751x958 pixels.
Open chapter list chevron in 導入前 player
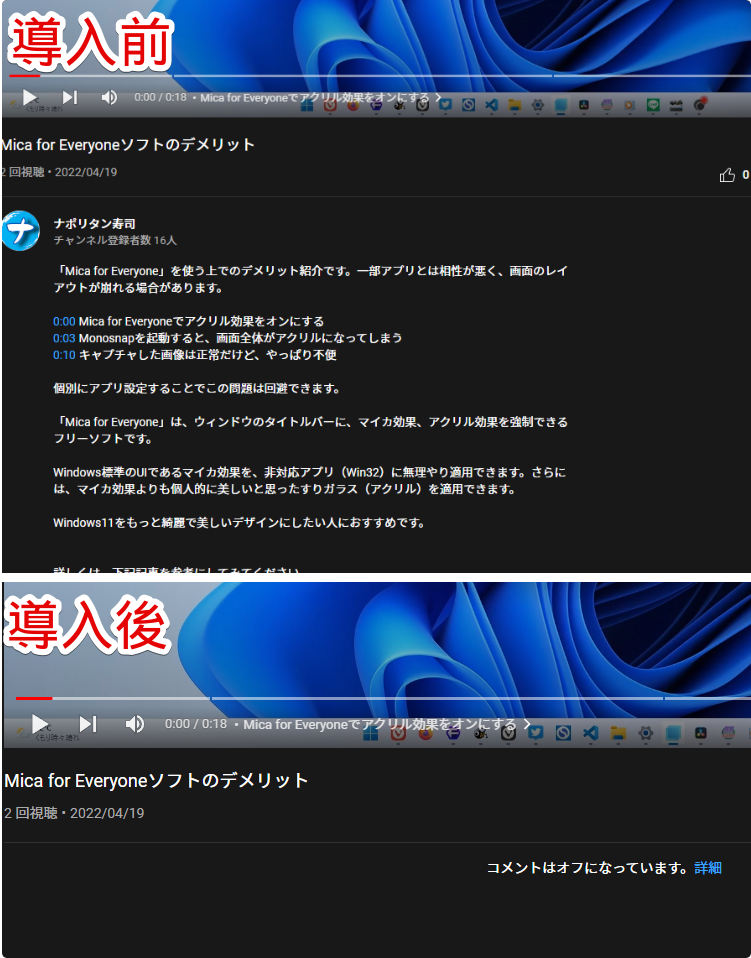click(438, 97)
